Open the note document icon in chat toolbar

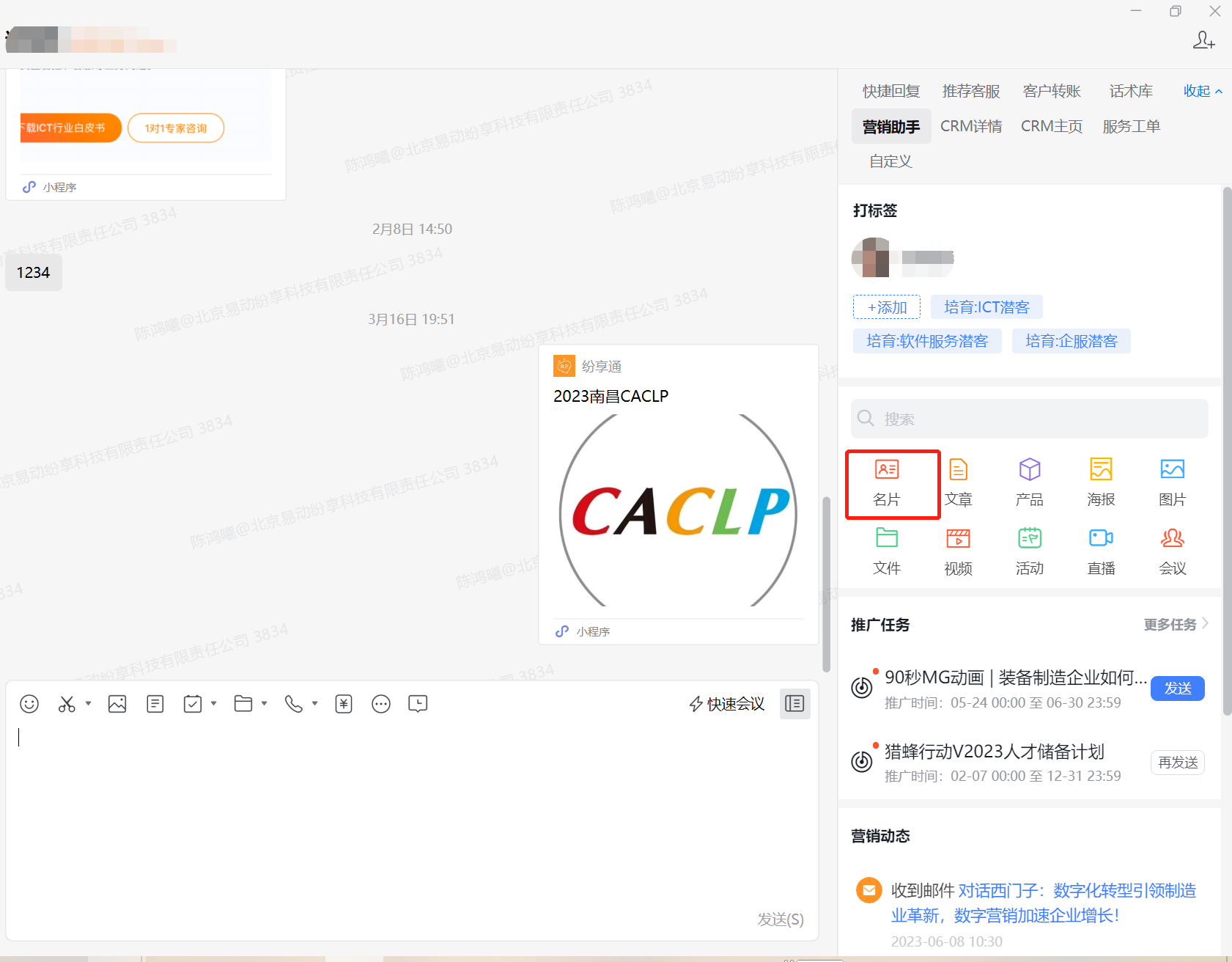click(x=155, y=704)
